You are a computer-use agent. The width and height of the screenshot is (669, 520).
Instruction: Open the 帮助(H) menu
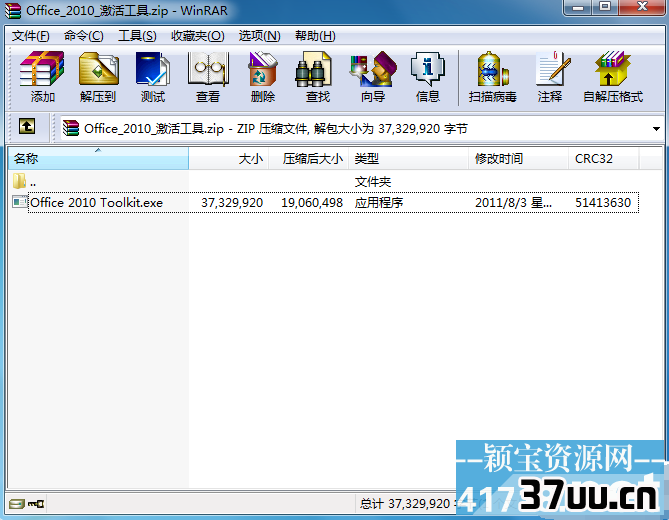coord(315,36)
